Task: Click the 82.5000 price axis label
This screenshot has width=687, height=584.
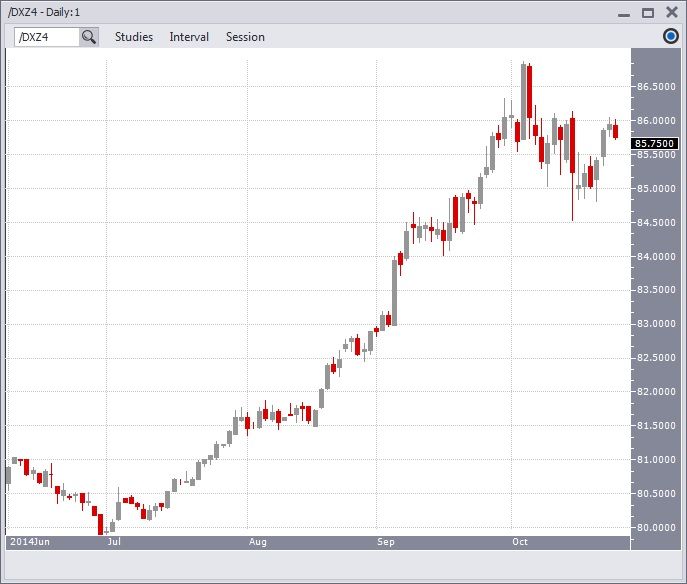Action: [x=656, y=358]
